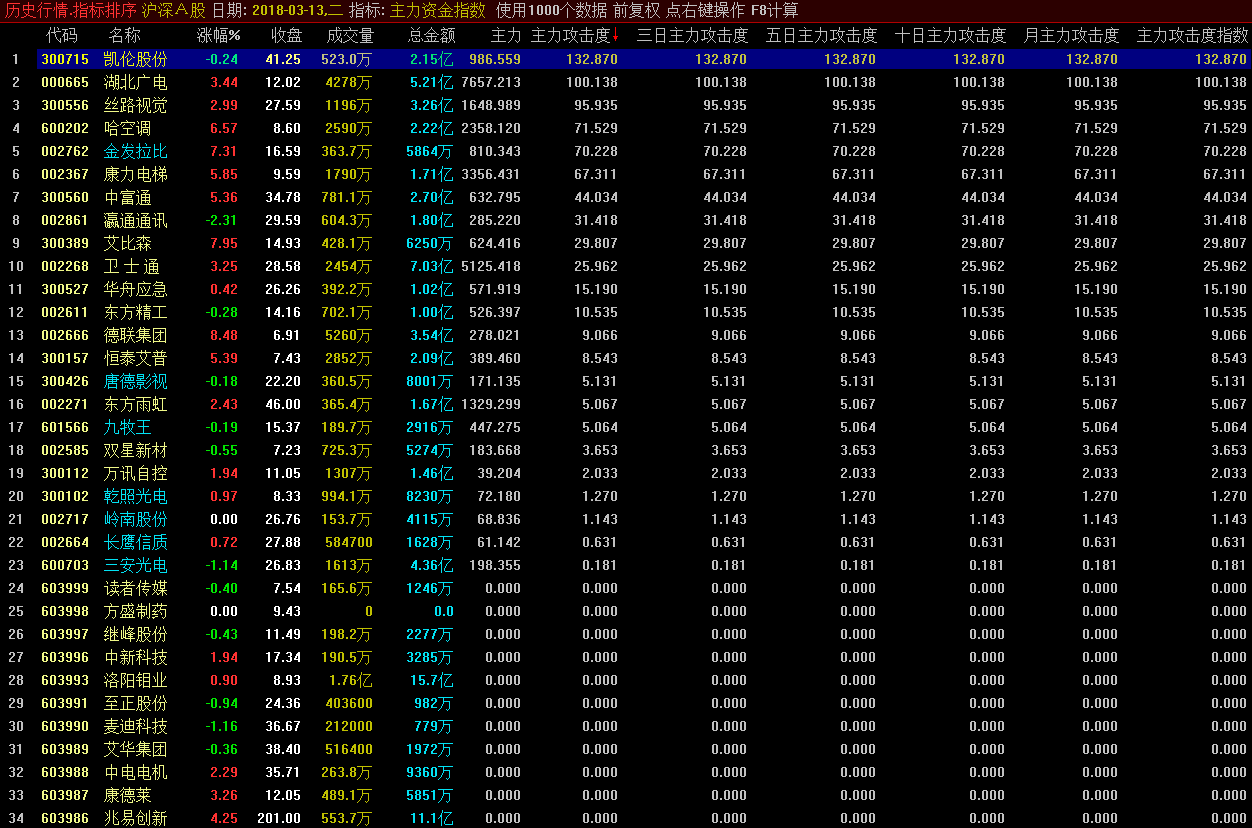Select stock 中电电机
The width and height of the screenshot is (1252, 828).
click(136, 772)
